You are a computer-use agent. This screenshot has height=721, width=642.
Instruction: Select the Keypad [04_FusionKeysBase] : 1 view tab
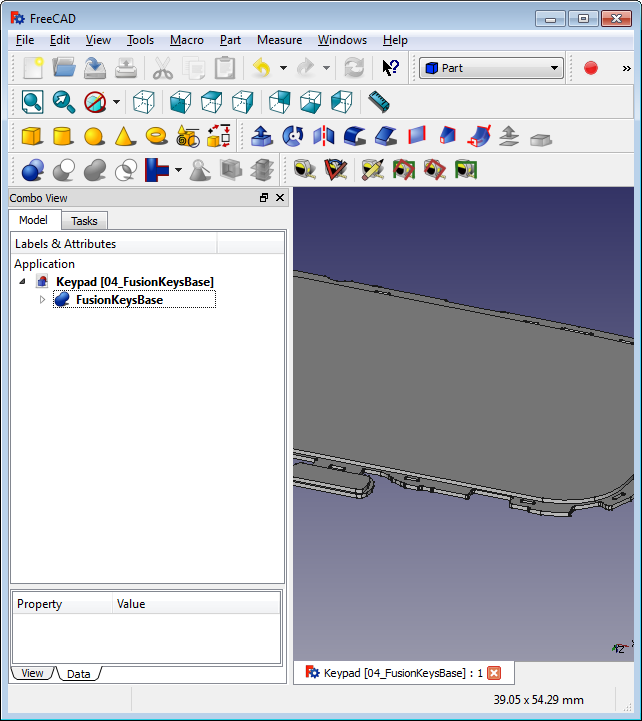[x=403, y=673]
